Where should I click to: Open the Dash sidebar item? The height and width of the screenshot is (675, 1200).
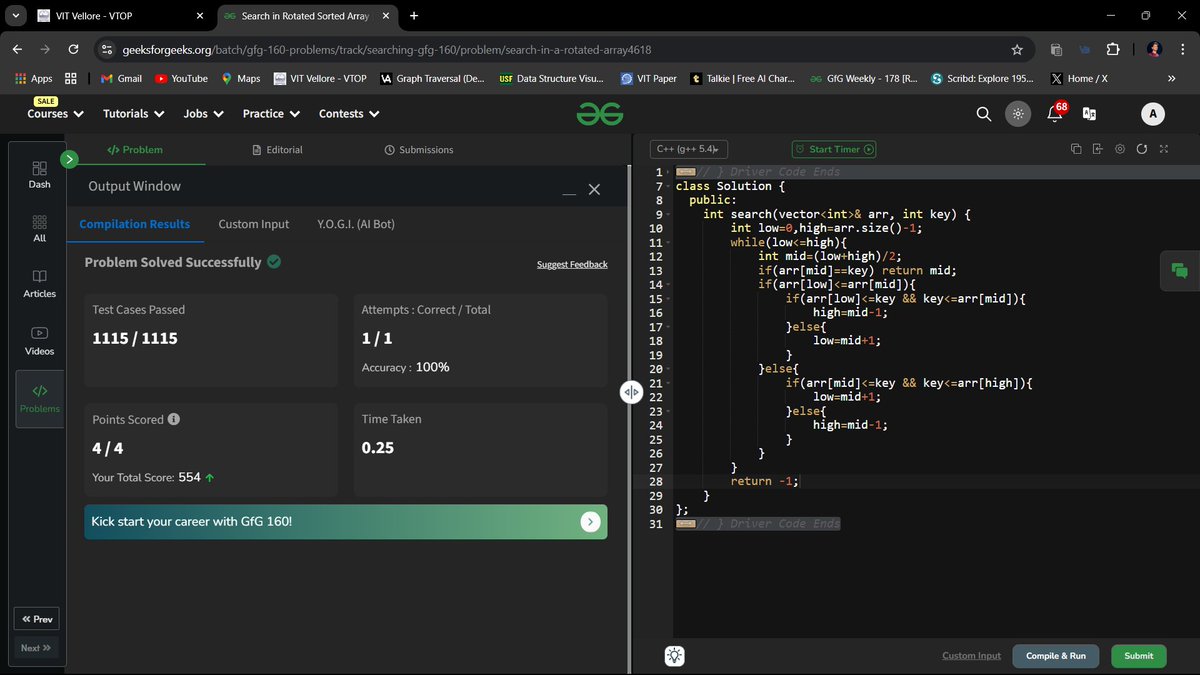point(39,174)
